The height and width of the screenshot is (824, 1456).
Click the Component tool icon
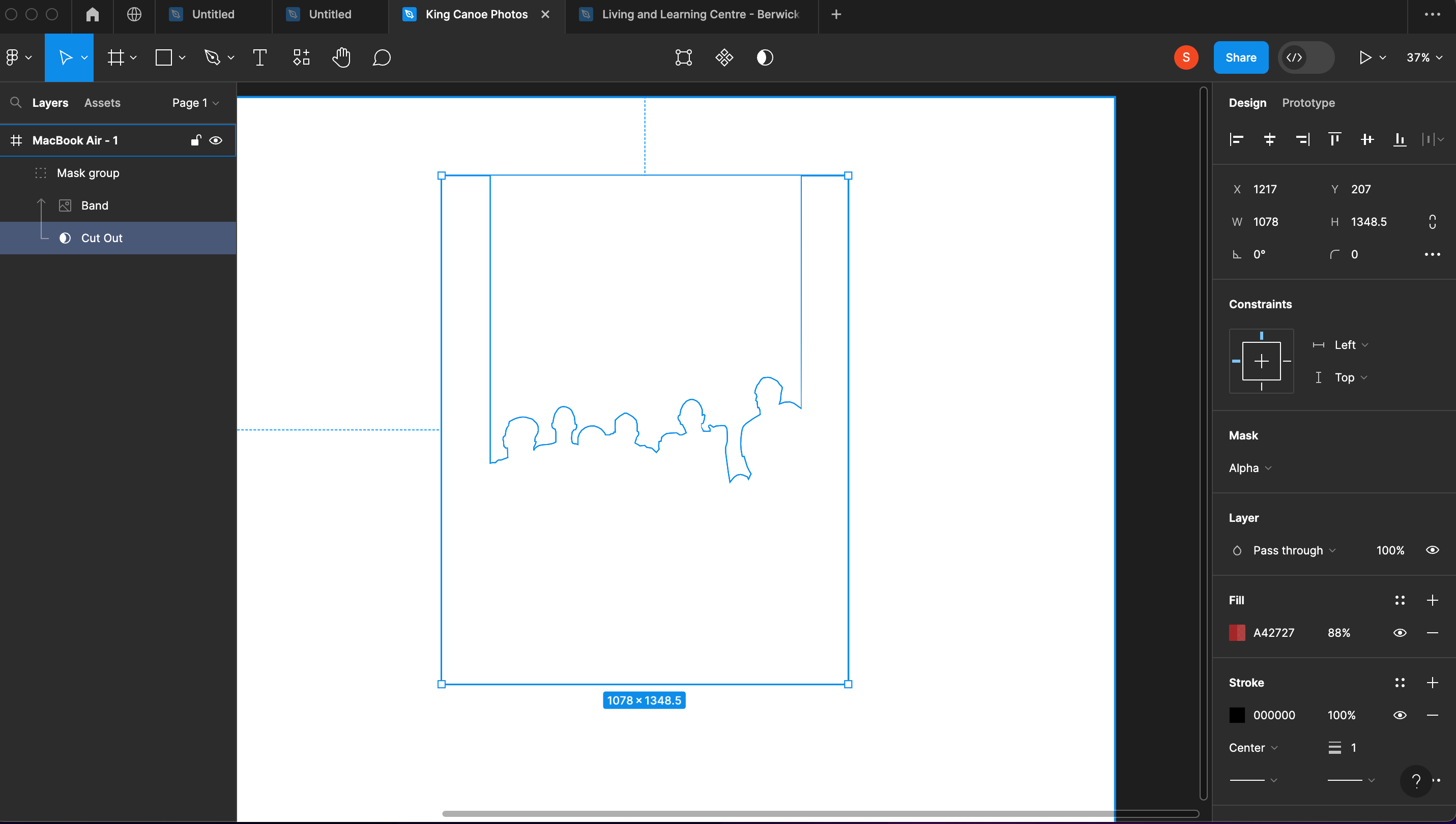coord(302,57)
